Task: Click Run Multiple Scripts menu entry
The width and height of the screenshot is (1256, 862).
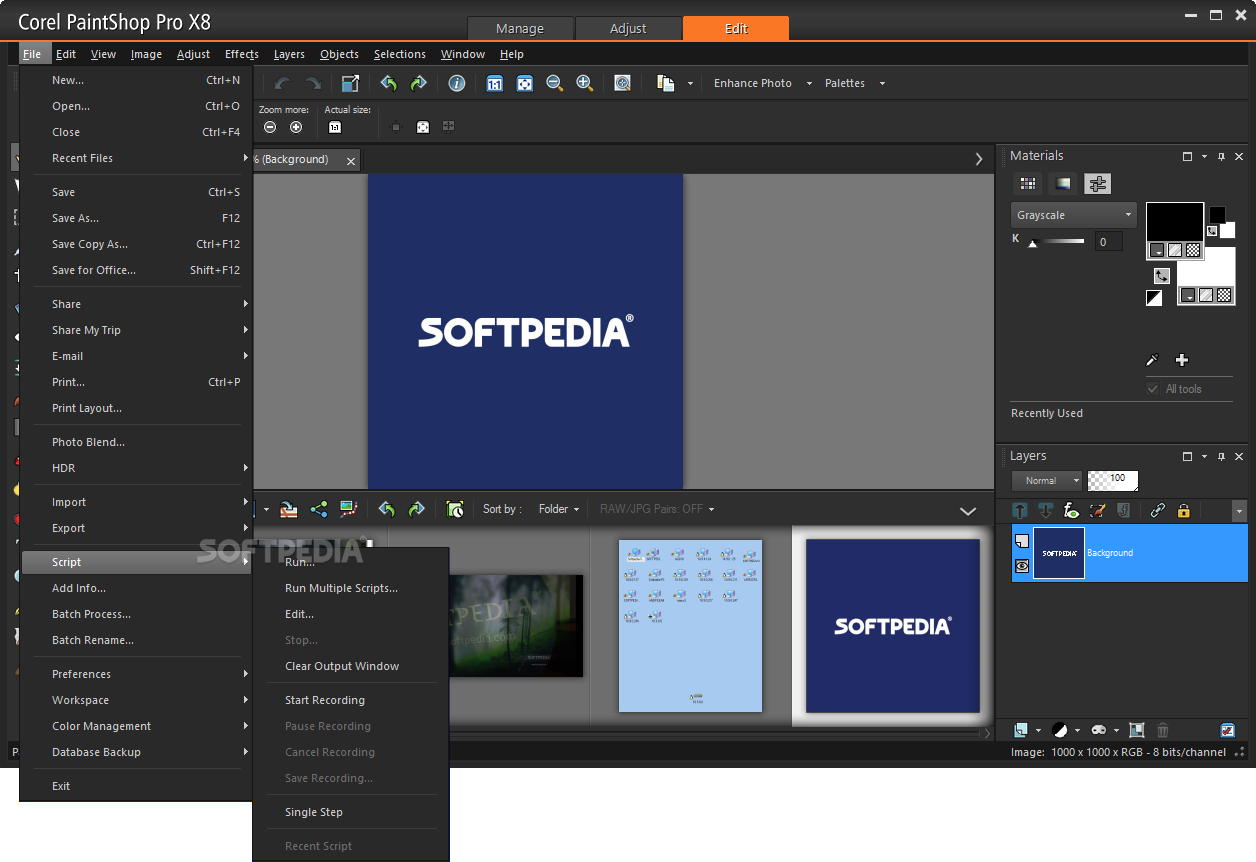Action: pyautogui.click(x=350, y=588)
